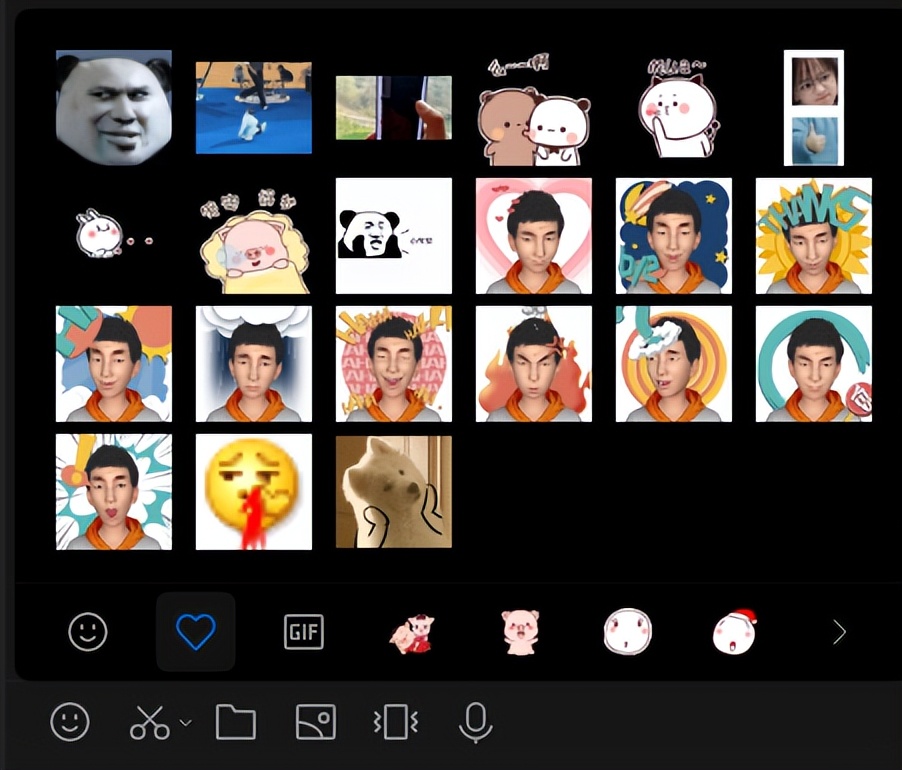Select the white dog facepalm sticker

pyautogui.click(x=393, y=491)
